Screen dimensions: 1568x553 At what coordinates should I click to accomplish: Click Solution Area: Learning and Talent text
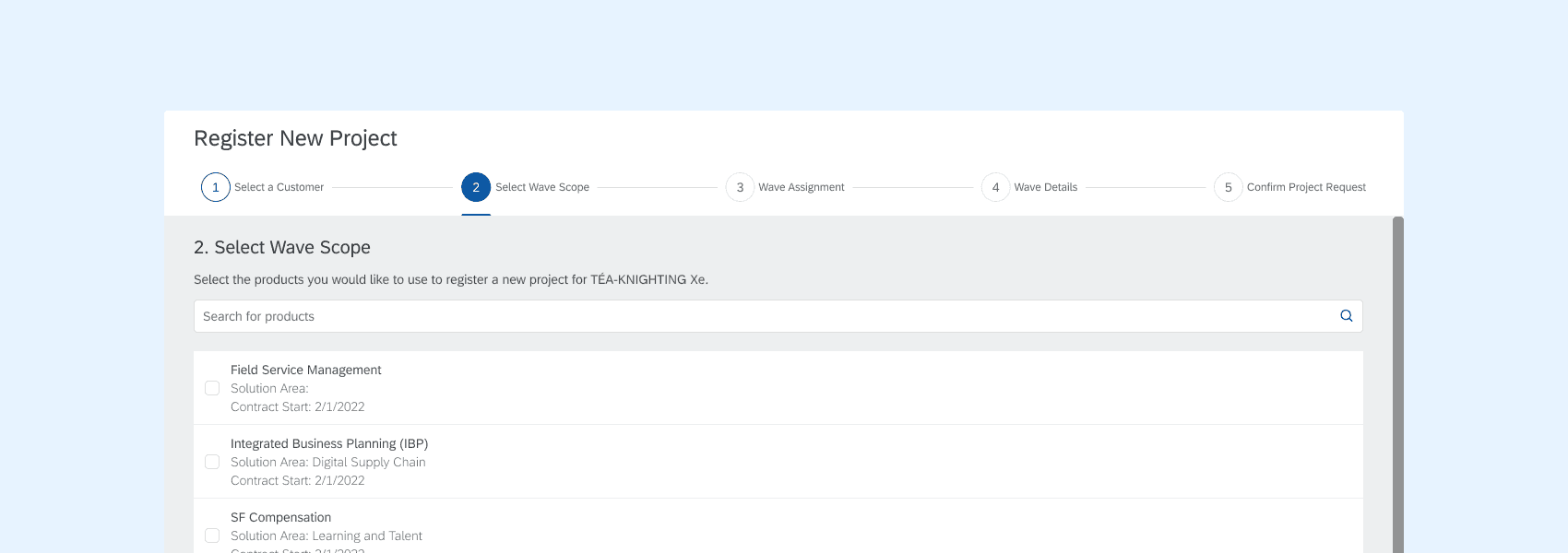click(x=327, y=535)
